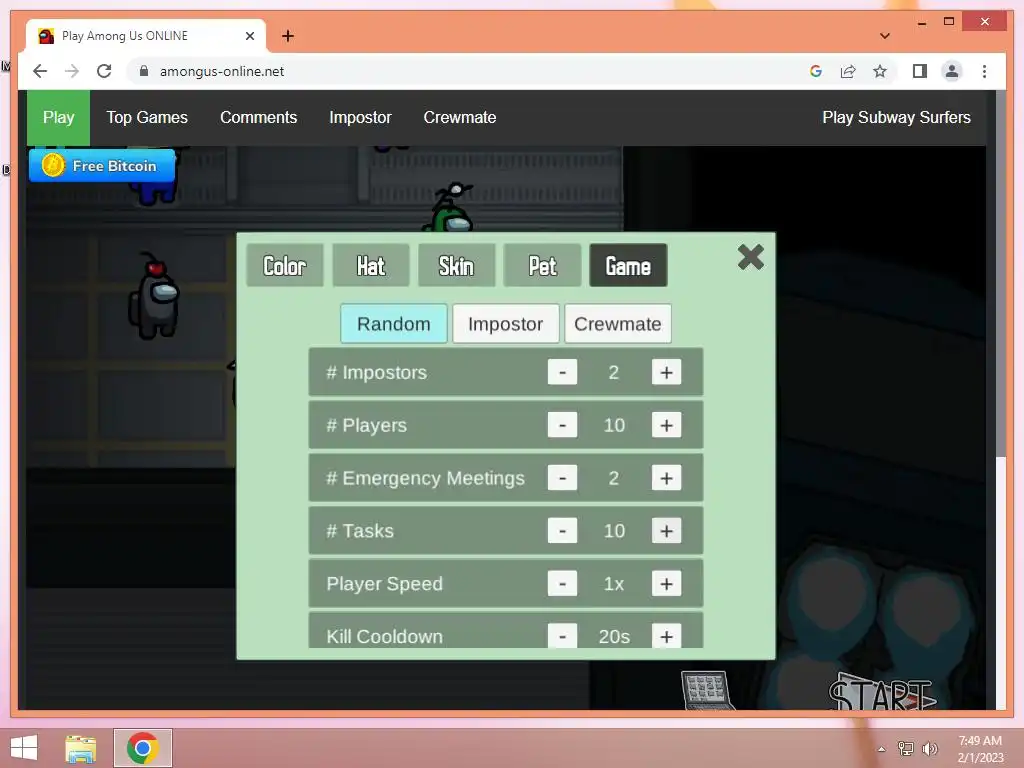Click the START button in game
This screenshot has width=1024, height=768.
882,694
